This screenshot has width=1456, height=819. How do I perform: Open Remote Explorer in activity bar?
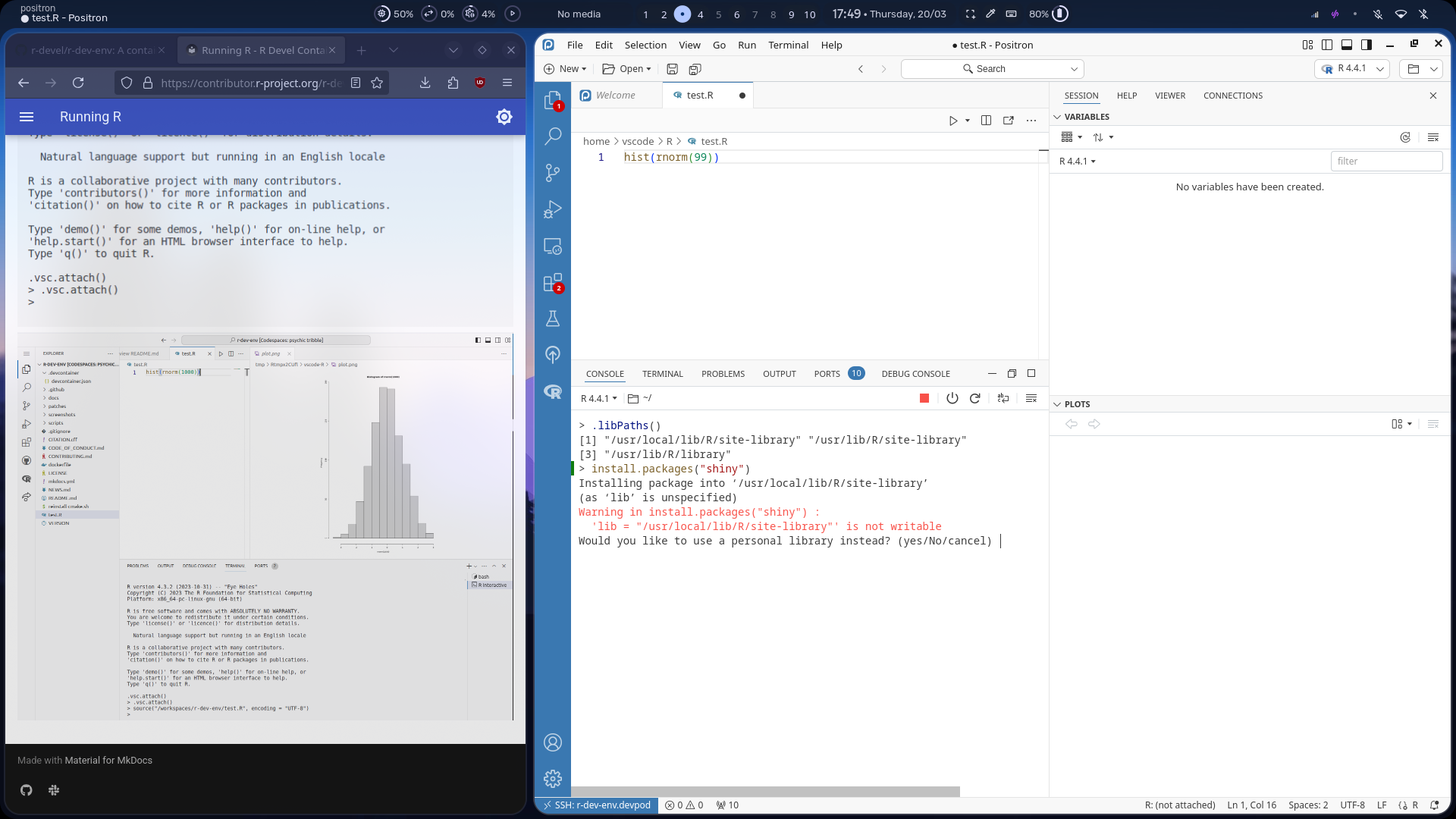point(553,246)
